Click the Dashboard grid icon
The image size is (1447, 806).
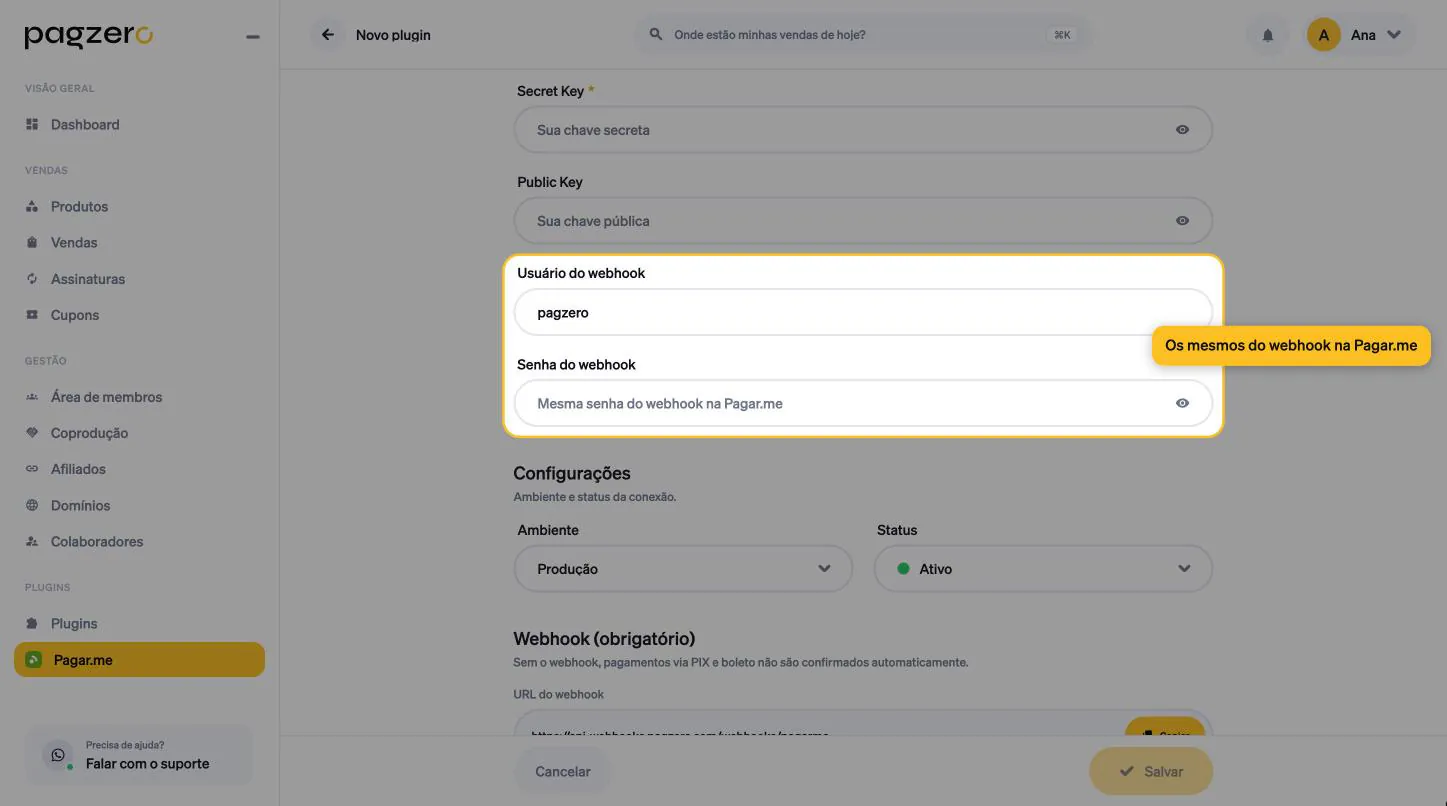[32, 125]
